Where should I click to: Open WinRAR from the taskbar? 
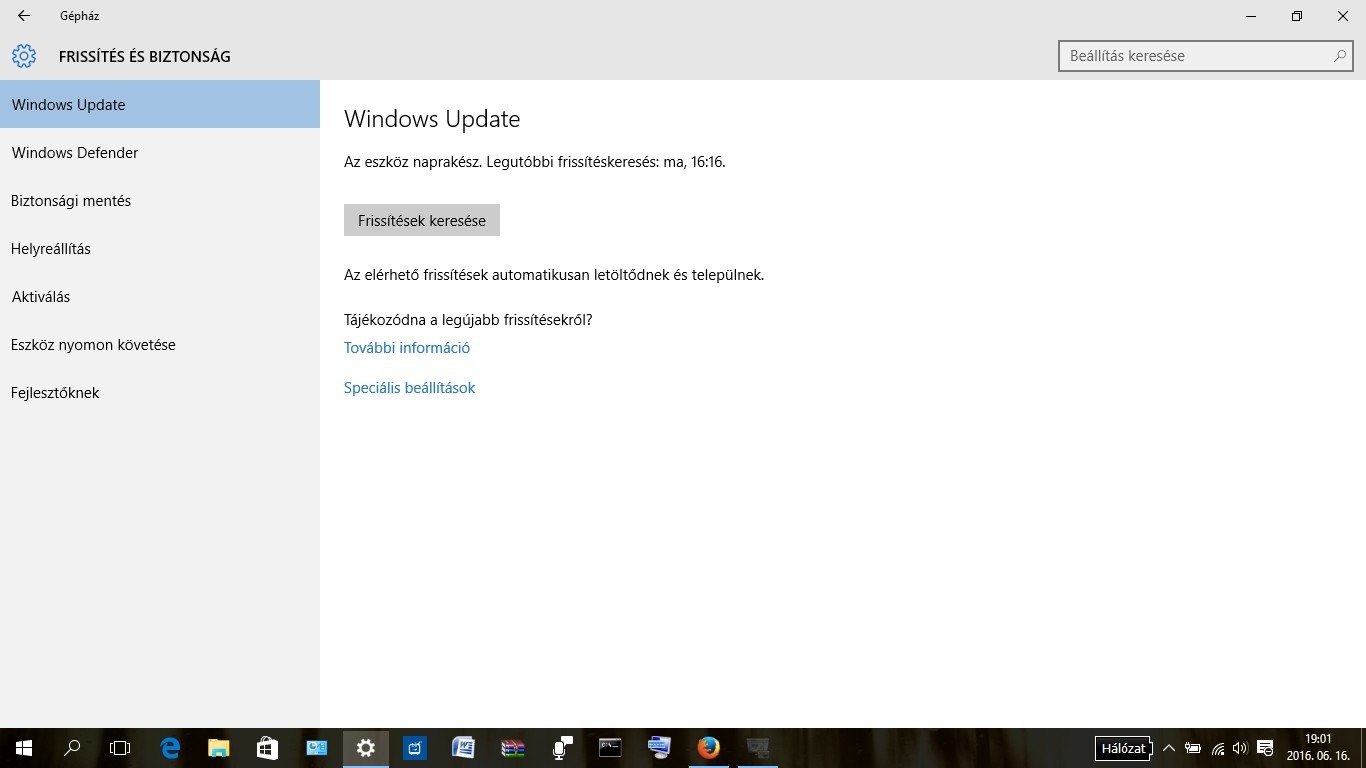(x=512, y=748)
